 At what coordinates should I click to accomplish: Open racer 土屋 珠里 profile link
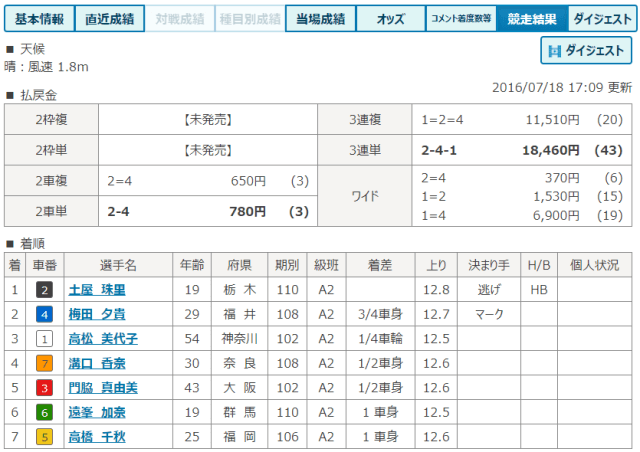[x=96, y=290]
